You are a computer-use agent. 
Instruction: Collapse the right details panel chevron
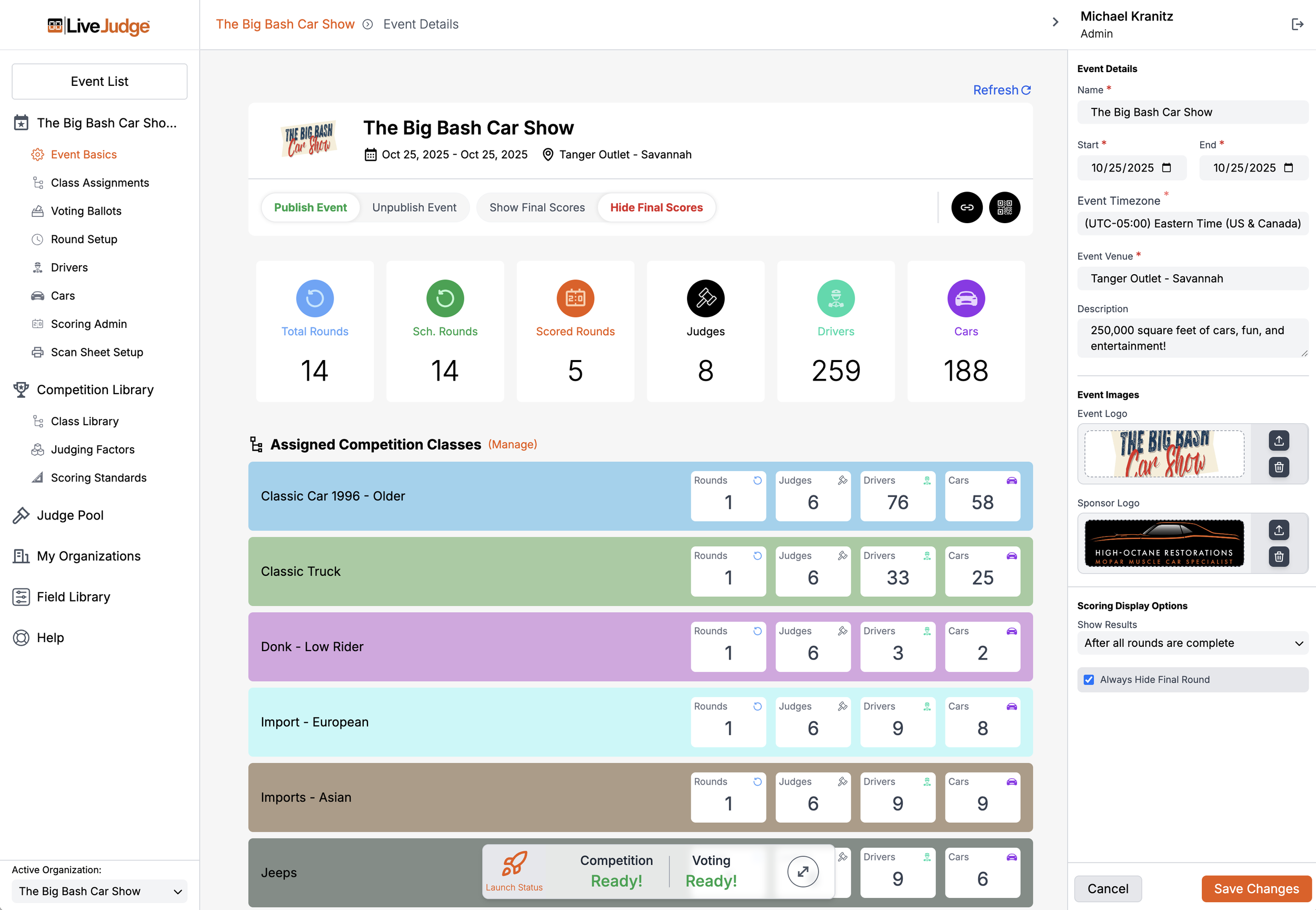tap(1055, 22)
